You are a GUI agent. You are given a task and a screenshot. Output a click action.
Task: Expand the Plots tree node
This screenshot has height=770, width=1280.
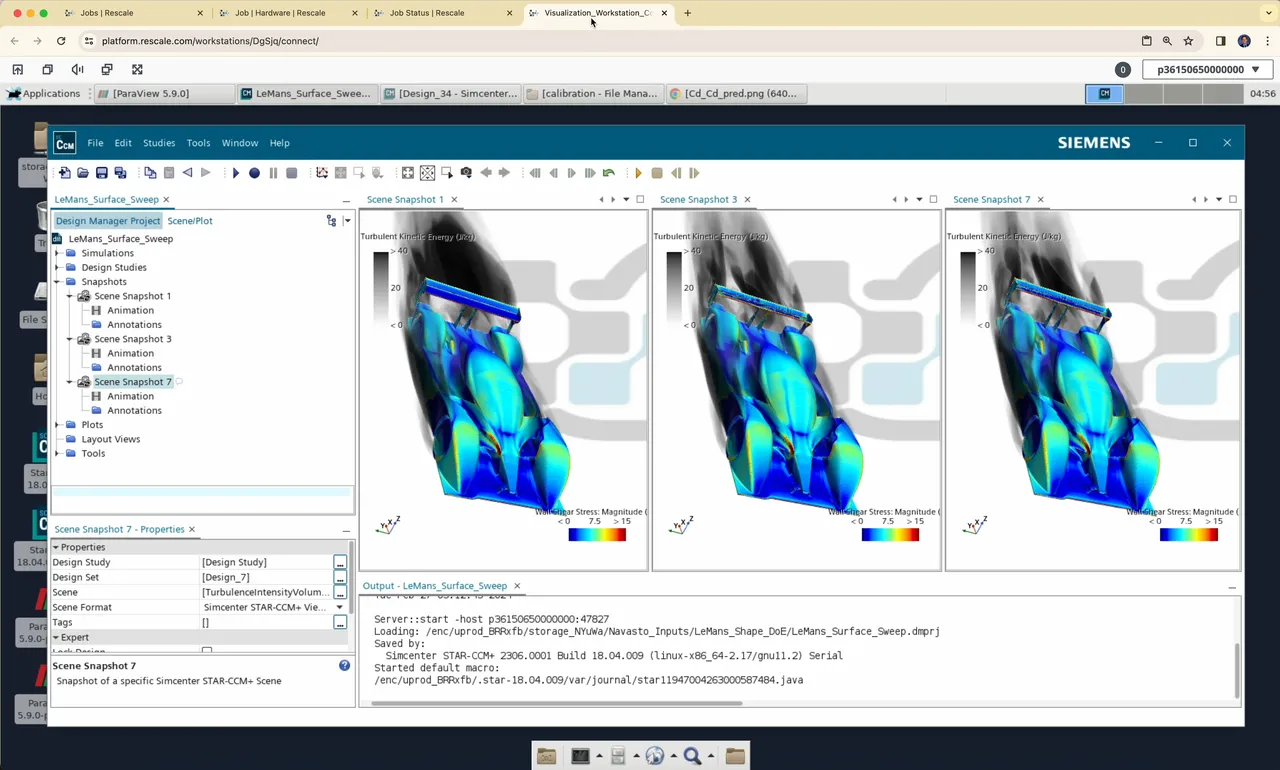[58, 425]
